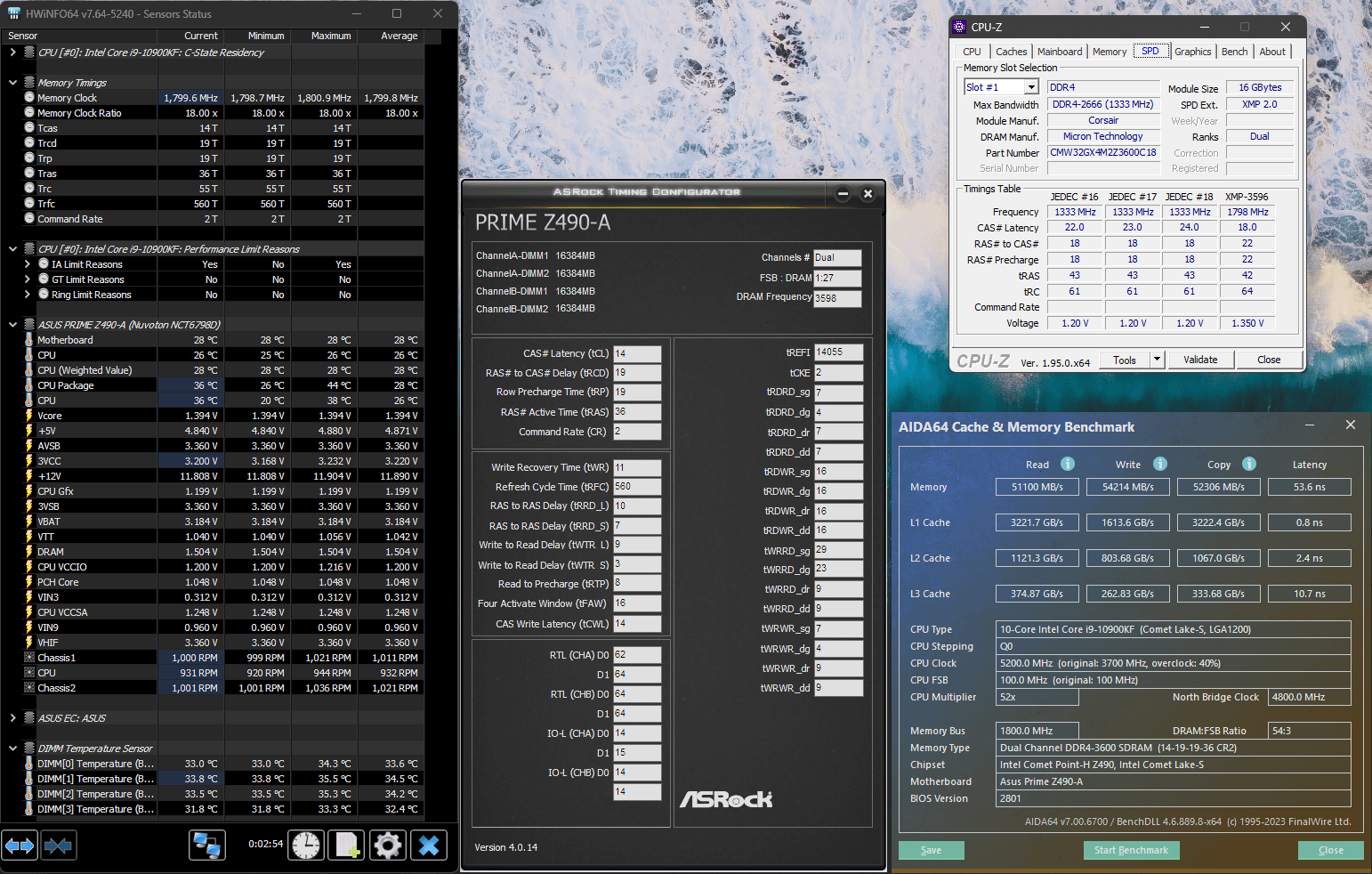
Task: Open HWiNFO sensor settings gear icon
Action: tap(388, 845)
